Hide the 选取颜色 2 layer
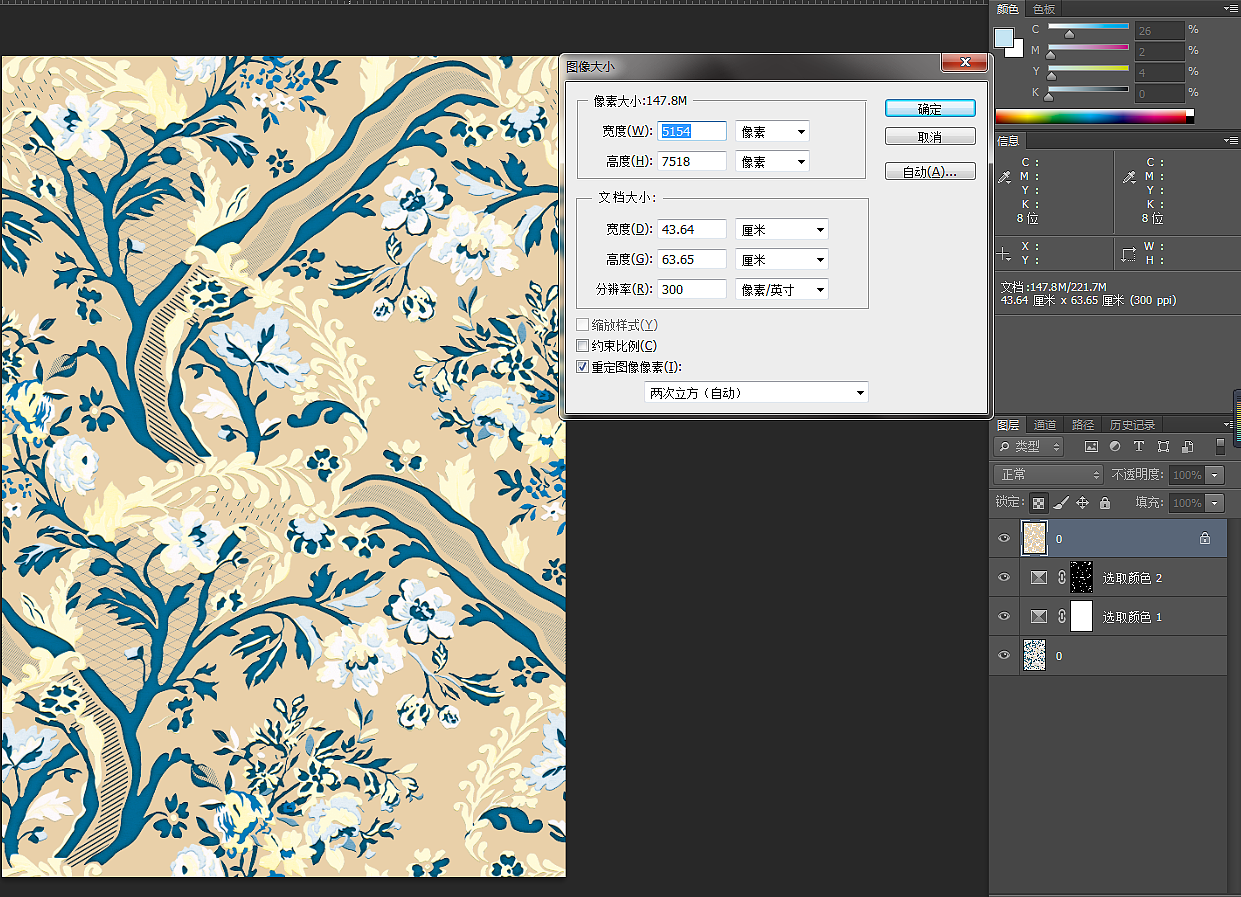 pyautogui.click(x=1004, y=578)
